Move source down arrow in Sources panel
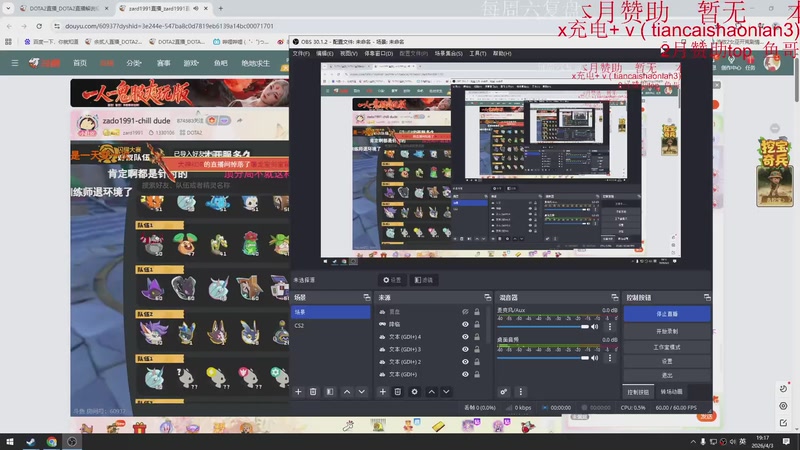This screenshot has width=800, height=450. point(446,392)
